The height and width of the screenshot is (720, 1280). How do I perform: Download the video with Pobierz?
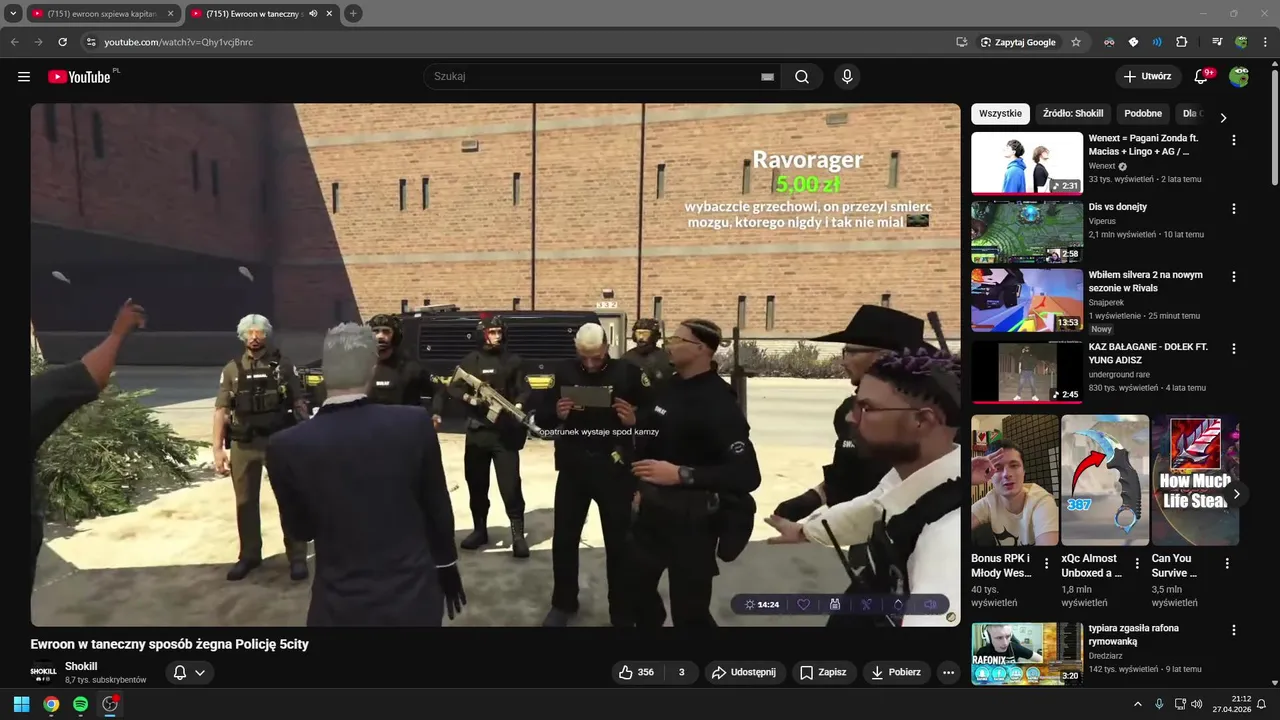pyautogui.click(x=897, y=673)
